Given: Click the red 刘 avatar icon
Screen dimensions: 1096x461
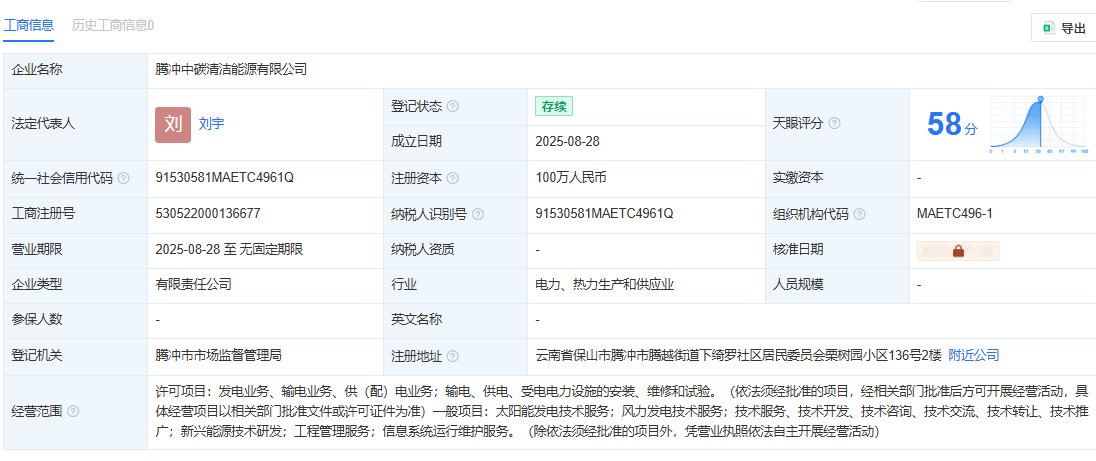Looking at the screenshot, I should coord(172,124).
